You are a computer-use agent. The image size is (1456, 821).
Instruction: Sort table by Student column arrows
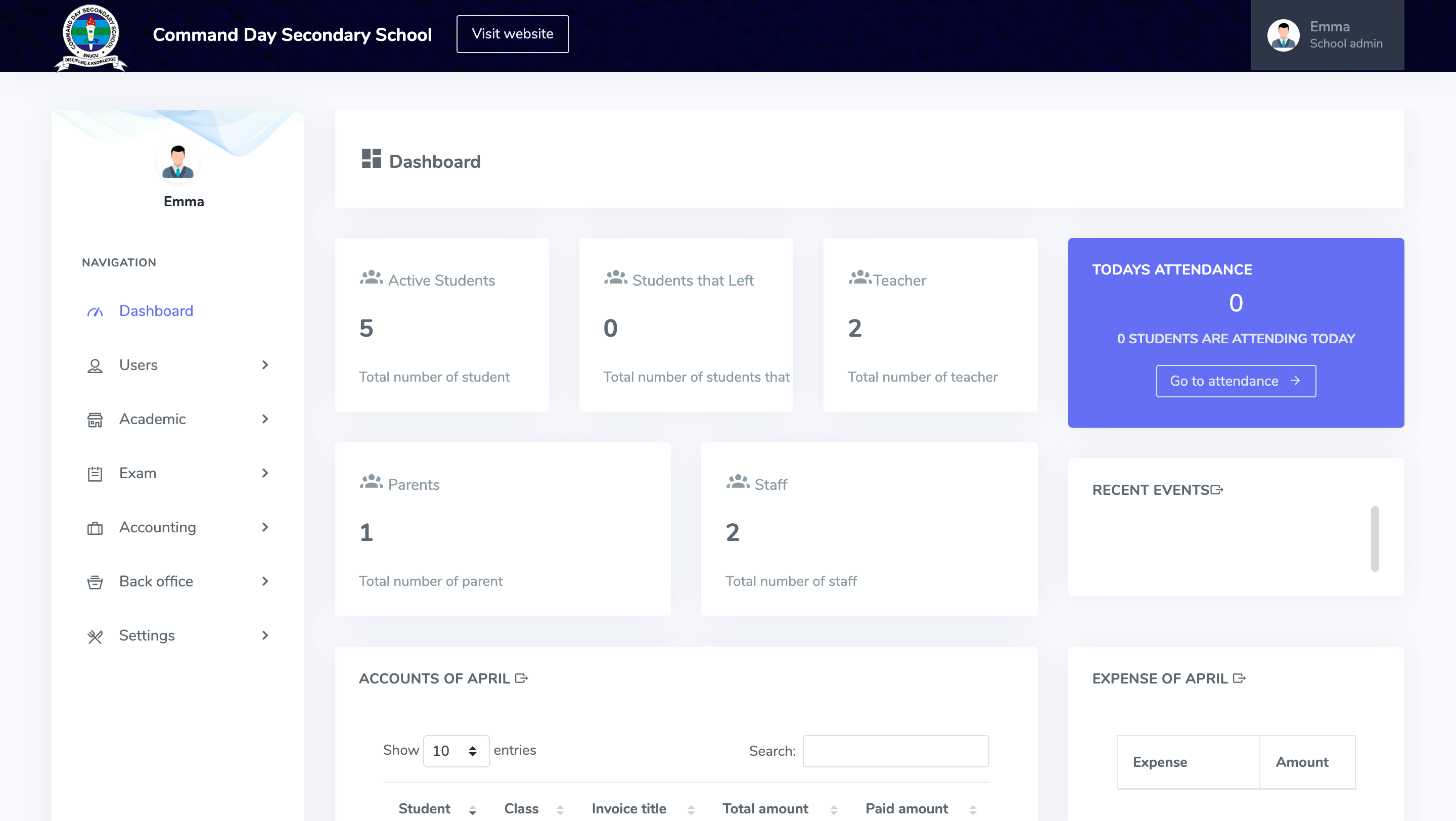pyautogui.click(x=473, y=810)
